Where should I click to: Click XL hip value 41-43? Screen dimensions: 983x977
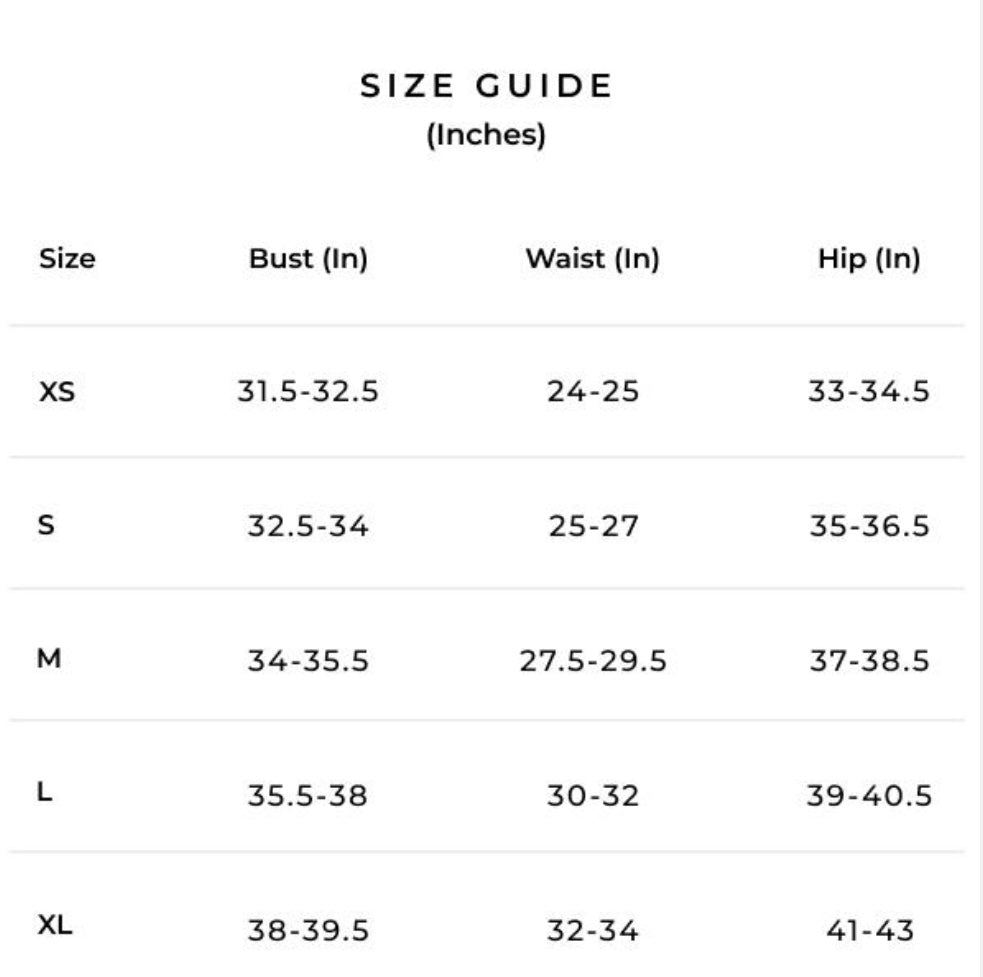(x=869, y=931)
